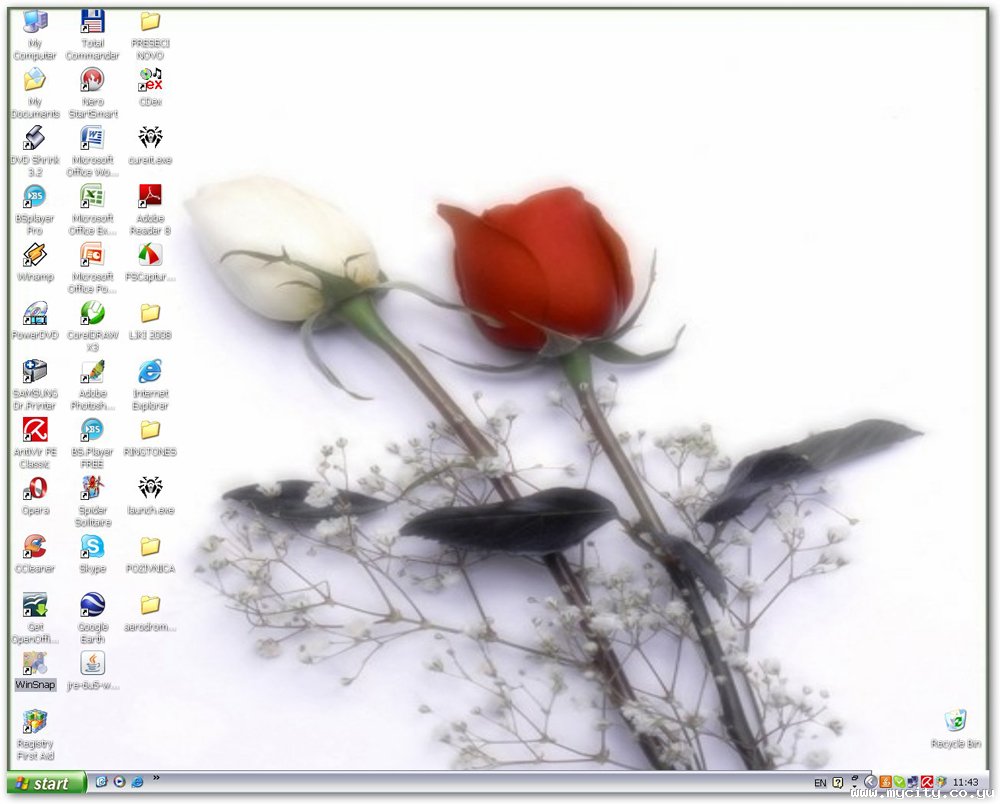Click the BSplayer Pro shortcut icon
This screenshot has height=804, width=1000.
[x=35, y=210]
